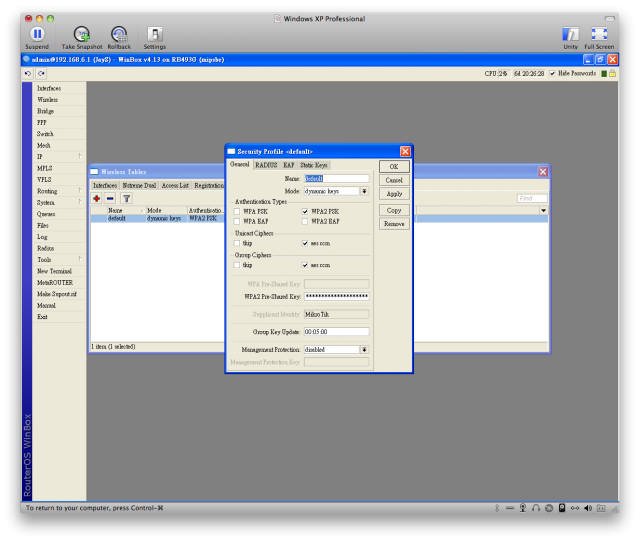The image size is (640, 542).
Task: Click the Copy button
Action: click(x=394, y=211)
